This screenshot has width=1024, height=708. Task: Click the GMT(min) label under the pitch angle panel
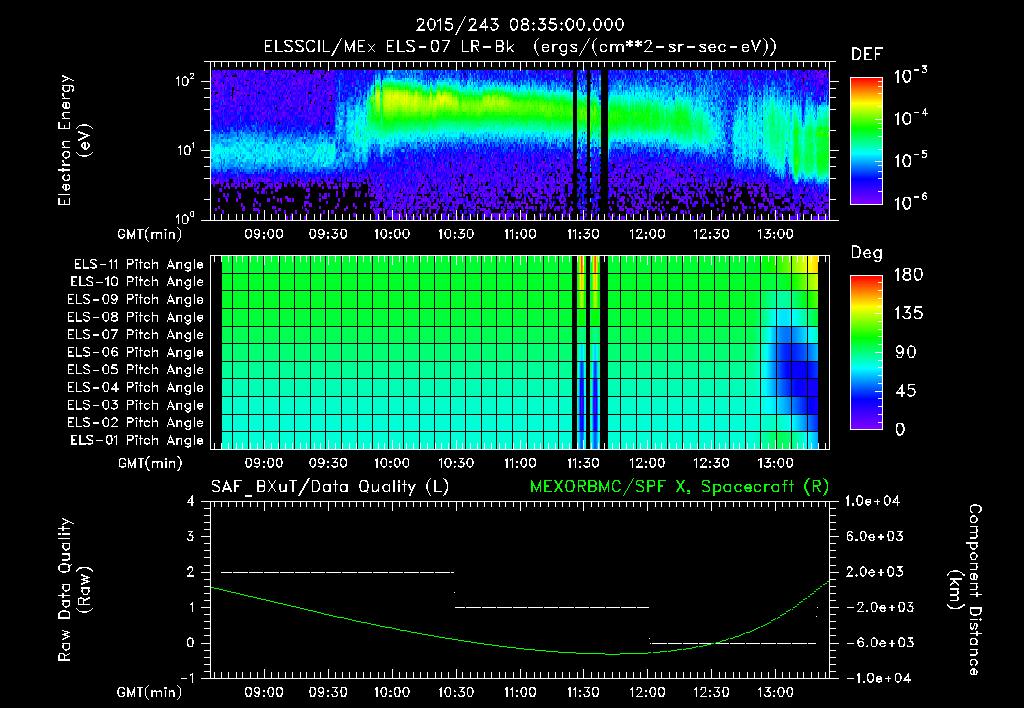pos(150,463)
